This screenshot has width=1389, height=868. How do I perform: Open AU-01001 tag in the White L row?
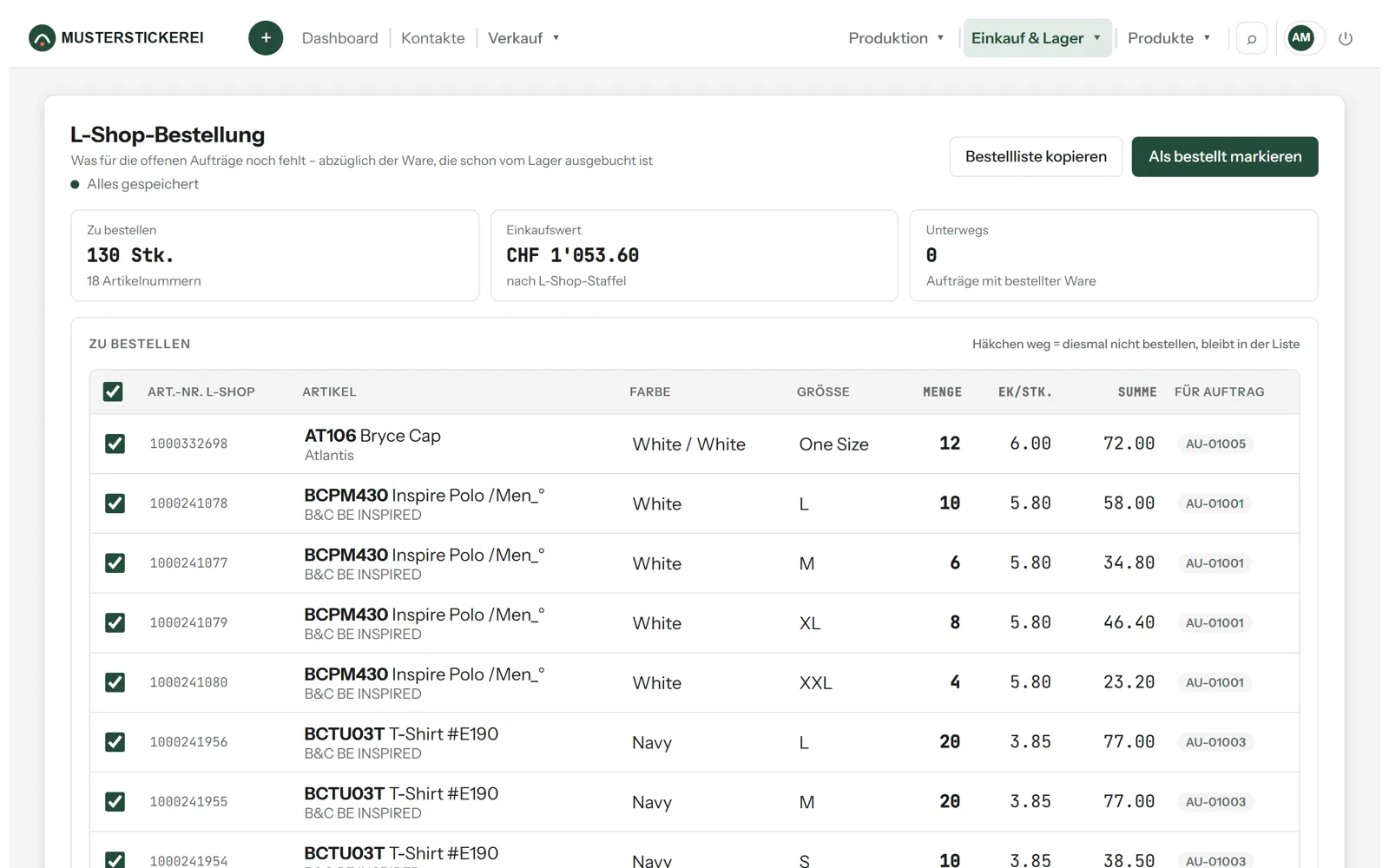point(1215,503)
